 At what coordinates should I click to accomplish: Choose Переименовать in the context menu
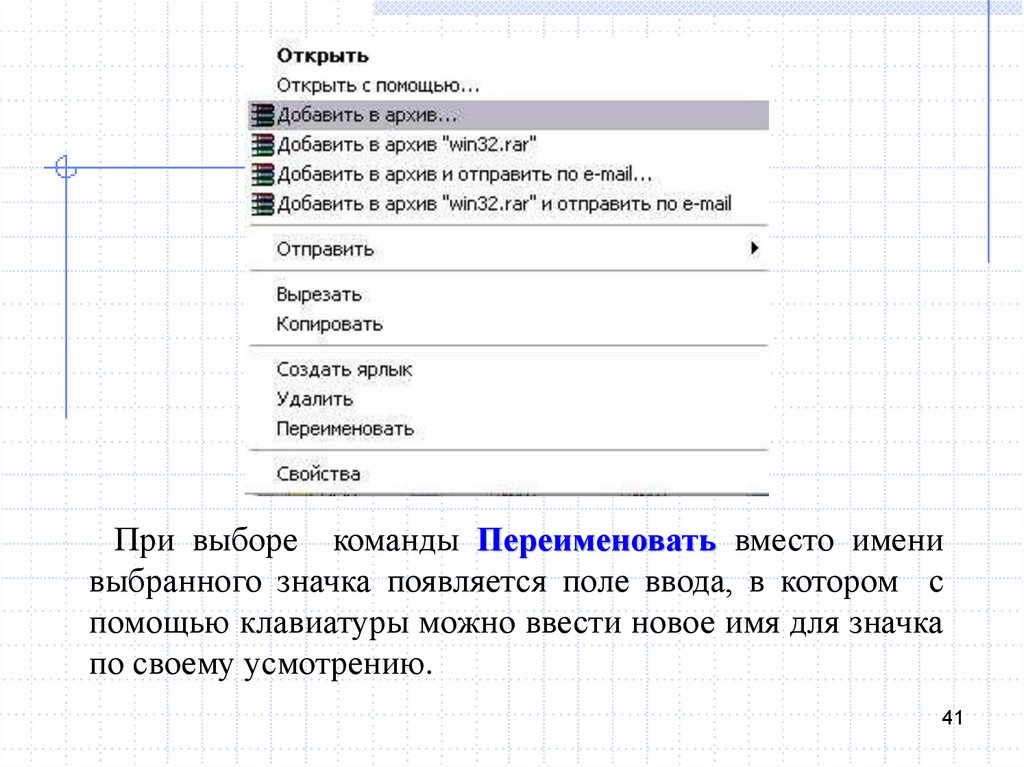[x=344, y=429]
